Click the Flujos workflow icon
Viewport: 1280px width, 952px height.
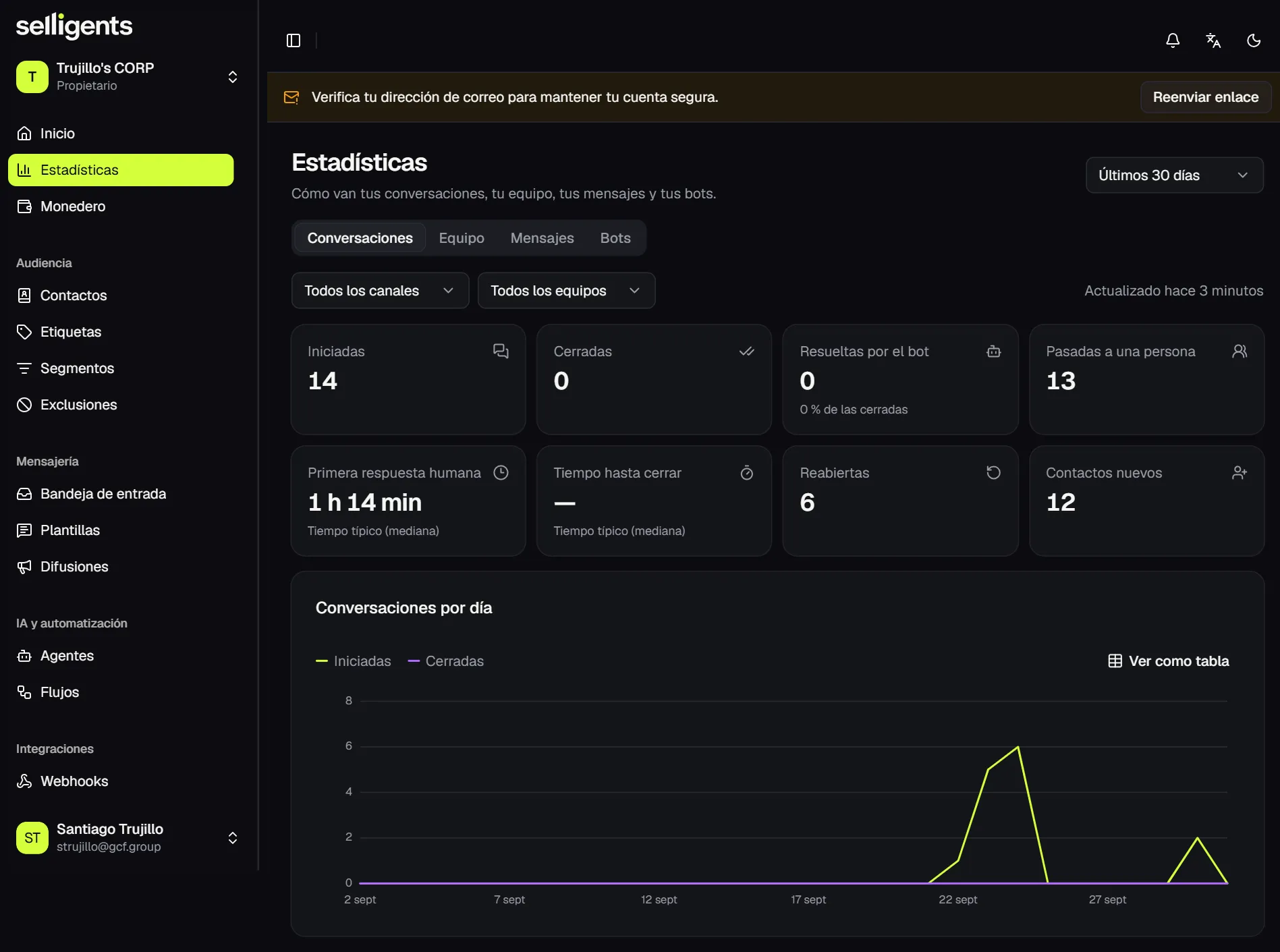24,692
